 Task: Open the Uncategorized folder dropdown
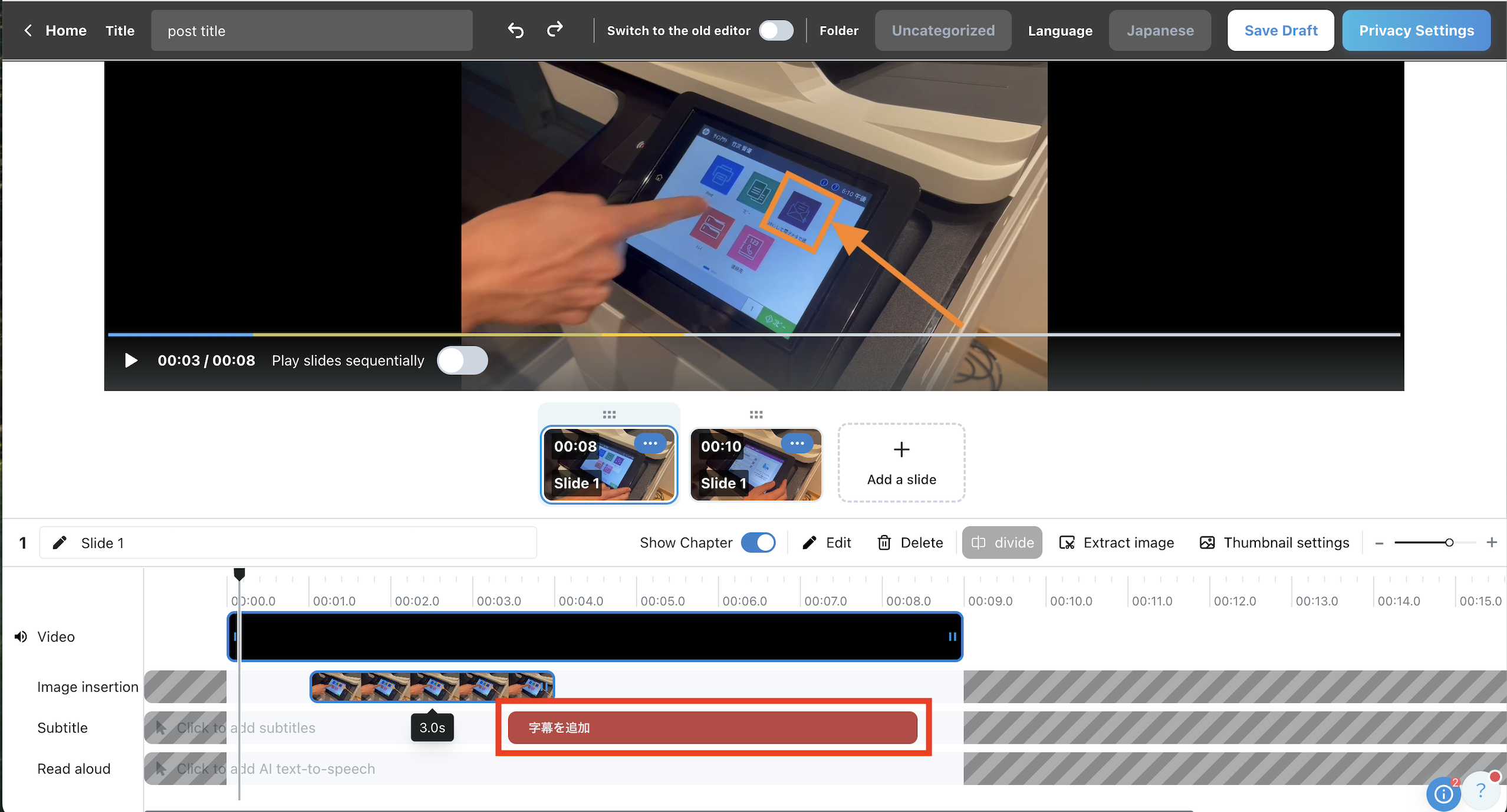click(942, 30)
